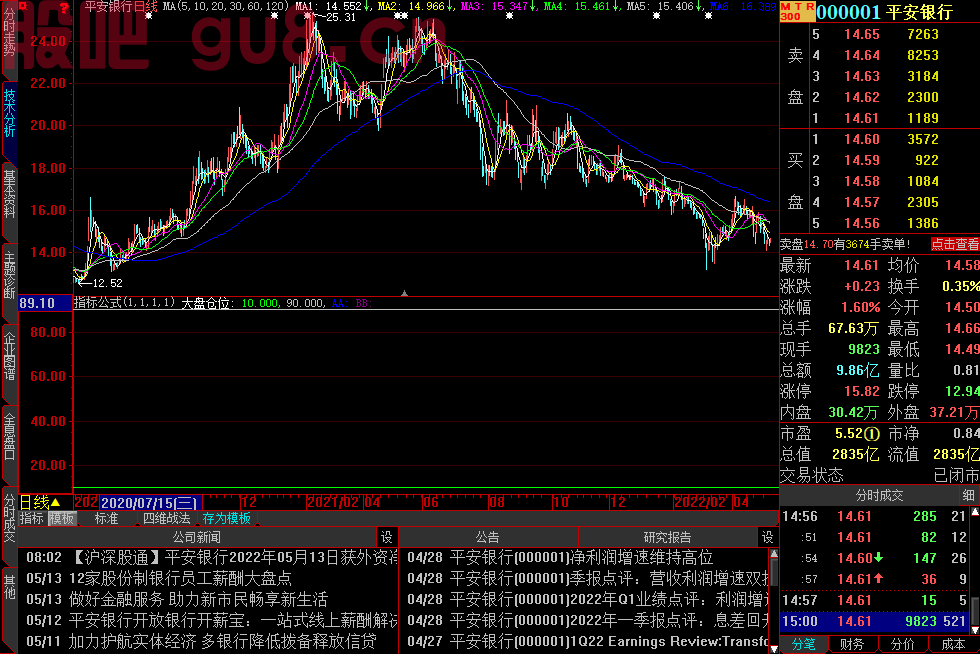Select the 技术分析 sidebar tab
The height and width of the screenshot is (654, 980).
(x=9, y=114)
